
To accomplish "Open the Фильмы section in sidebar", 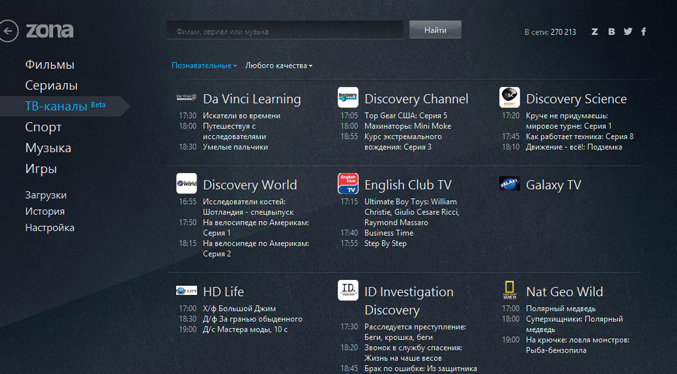I will tap(50, 65).
